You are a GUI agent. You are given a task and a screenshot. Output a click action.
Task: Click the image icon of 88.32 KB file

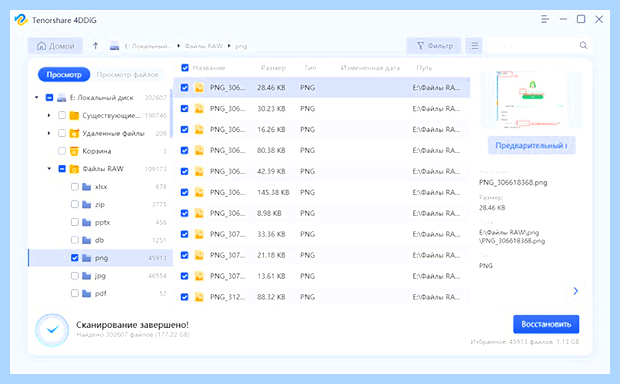coord(199,297)
